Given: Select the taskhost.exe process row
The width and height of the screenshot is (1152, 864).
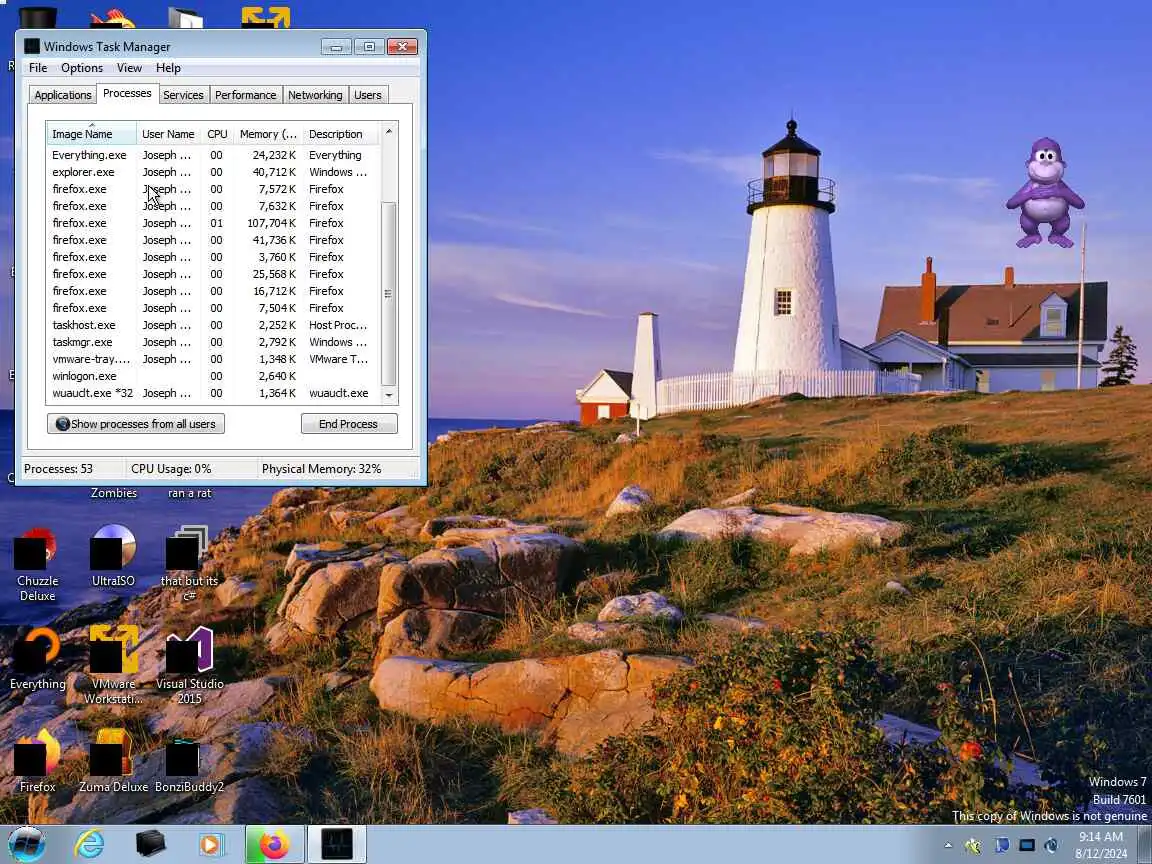Looking at the screenshot, I should 213,325.
